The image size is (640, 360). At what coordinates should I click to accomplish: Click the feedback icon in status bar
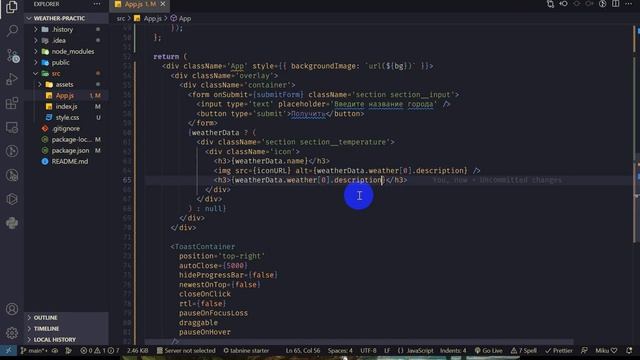[584, 351]
